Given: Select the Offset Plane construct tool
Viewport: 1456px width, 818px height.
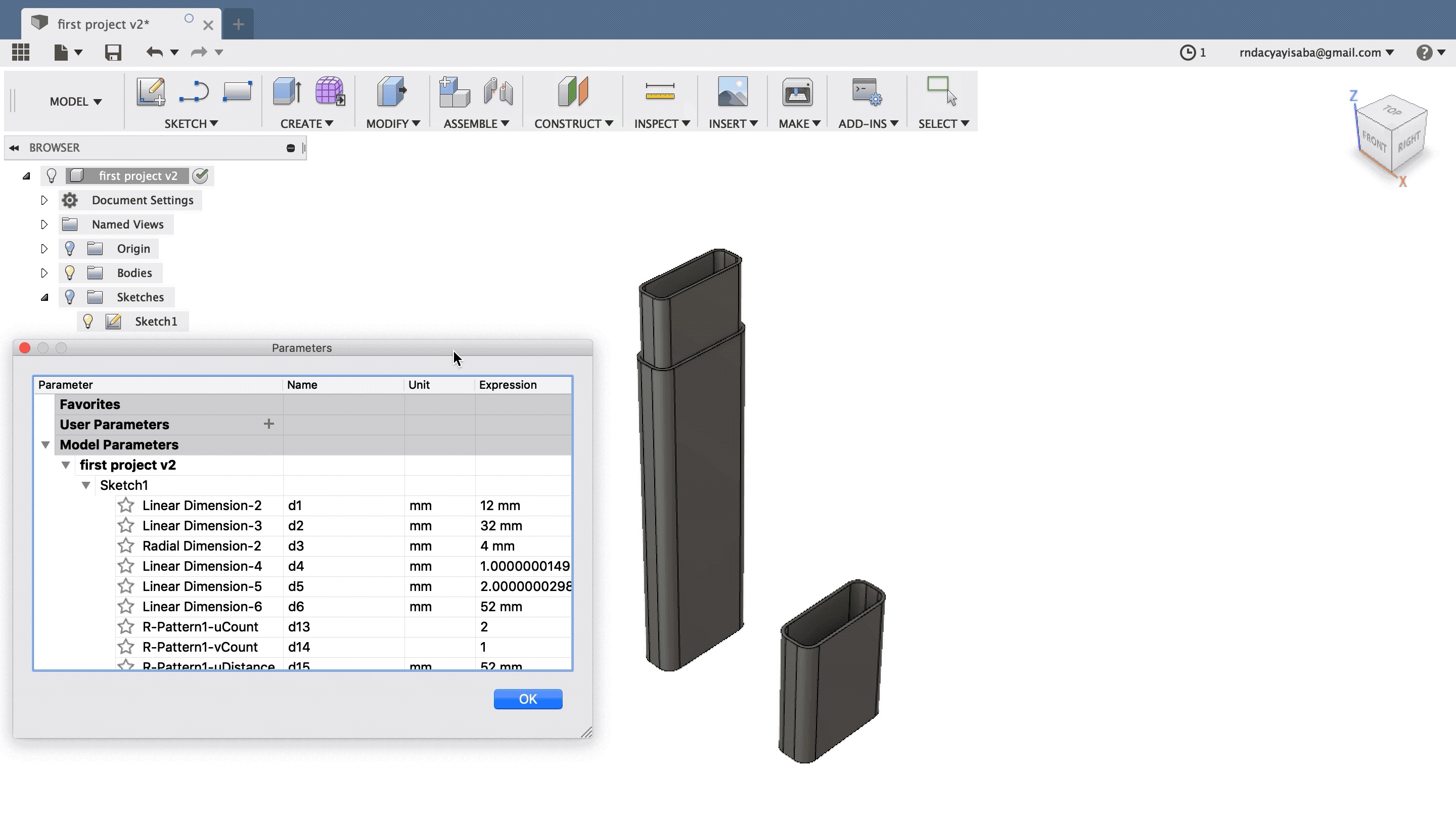Looking at the screenshot, I should (573, 92).
